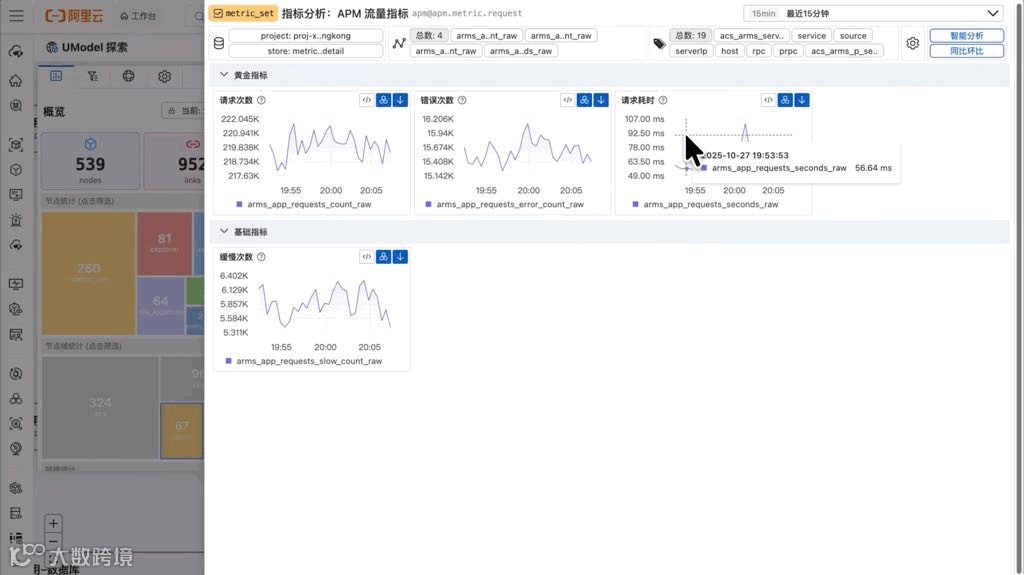Screen dimensions: 1024x575
Task: Click cluster analysis icon on 请求次数 chart
Action: click(383, 100)
